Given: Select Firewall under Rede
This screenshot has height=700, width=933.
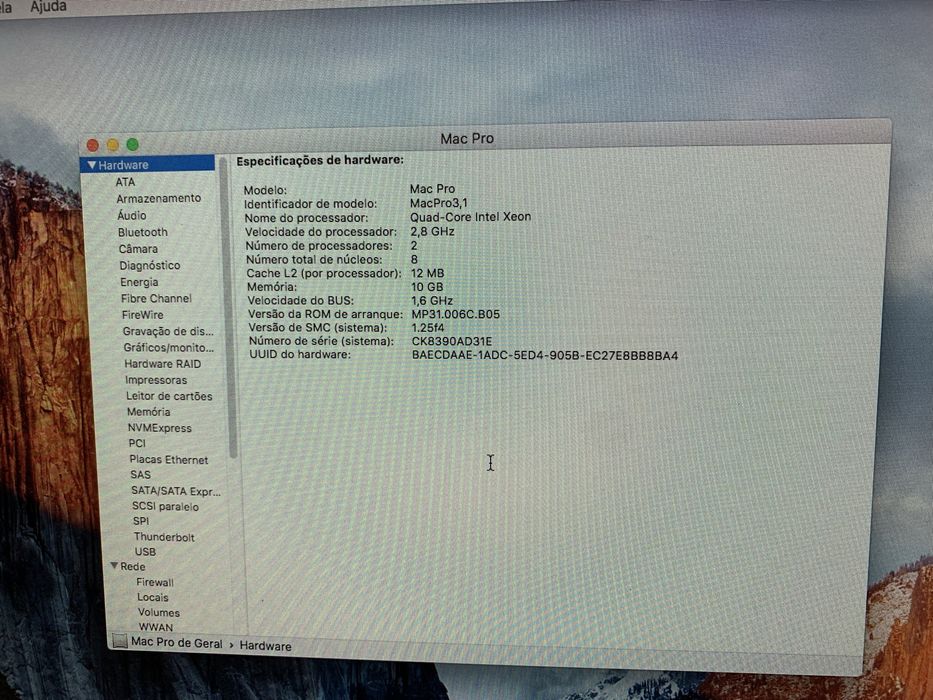Looking at the screenshot, I should (155, 582).
